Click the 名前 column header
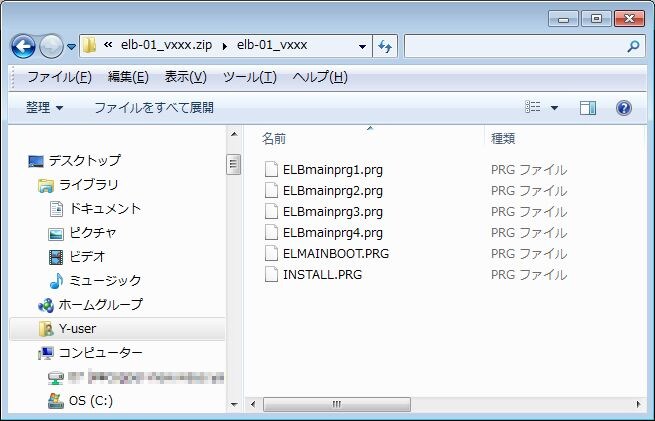The height and width of the screenshot is (421, 655). 274,138
